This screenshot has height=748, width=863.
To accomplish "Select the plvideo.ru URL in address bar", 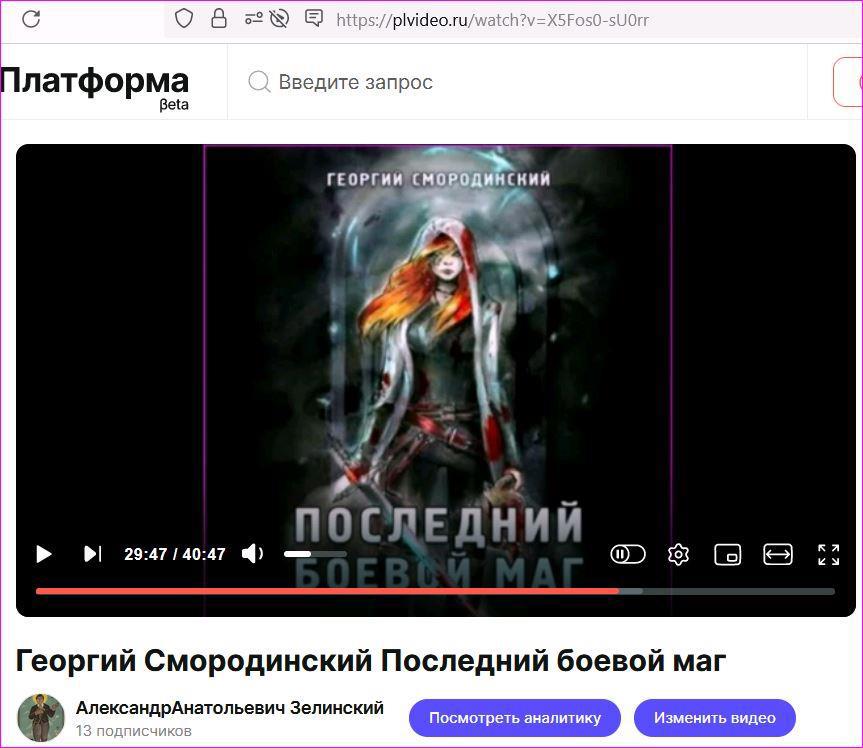I will (x=492, y=20).
